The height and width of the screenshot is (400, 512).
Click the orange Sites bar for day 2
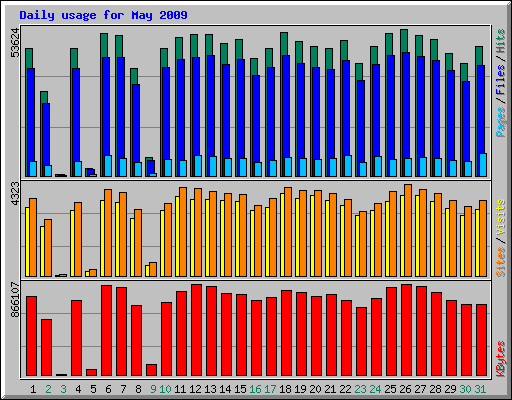(x=48, y=248)
